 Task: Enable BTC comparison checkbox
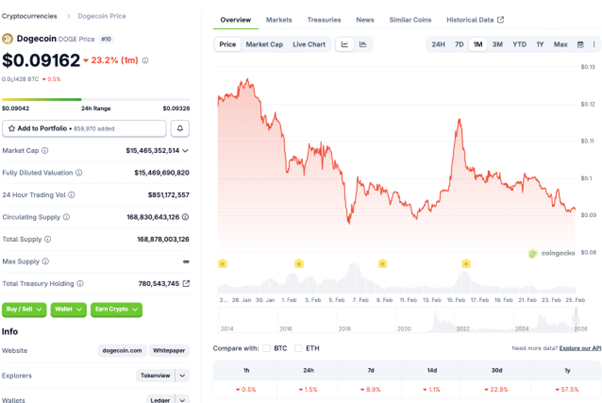click(x=267, y=348)
